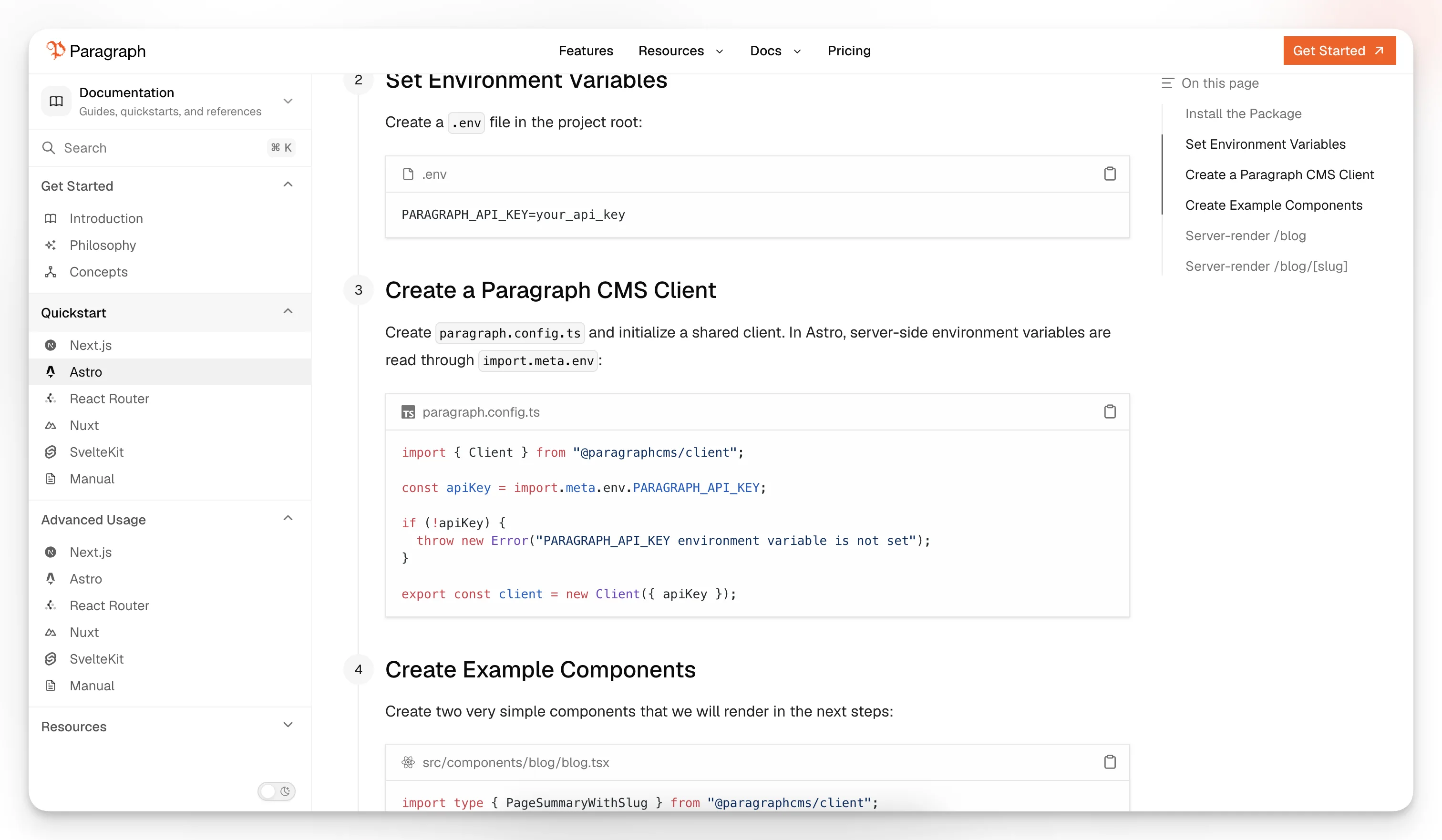Click the Quickstart SvelteKit icon
This screenshot has height=840, width=1442.
pos(51,452)
